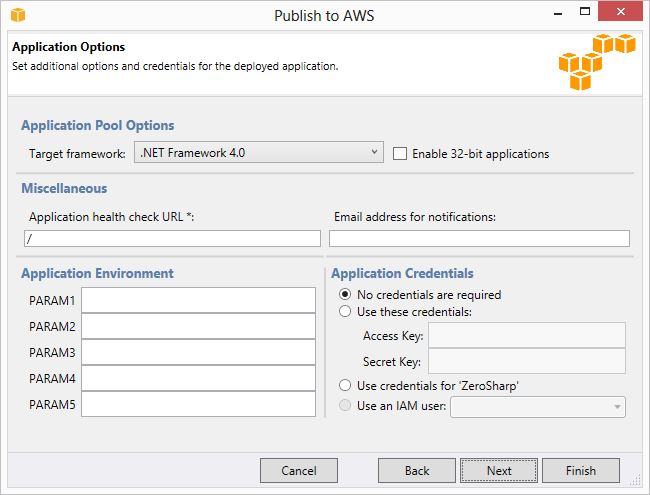Maximize the Publish to AWS window
Image resolution: width=650 pixels, height=495 pixels.
click(585, 12)
